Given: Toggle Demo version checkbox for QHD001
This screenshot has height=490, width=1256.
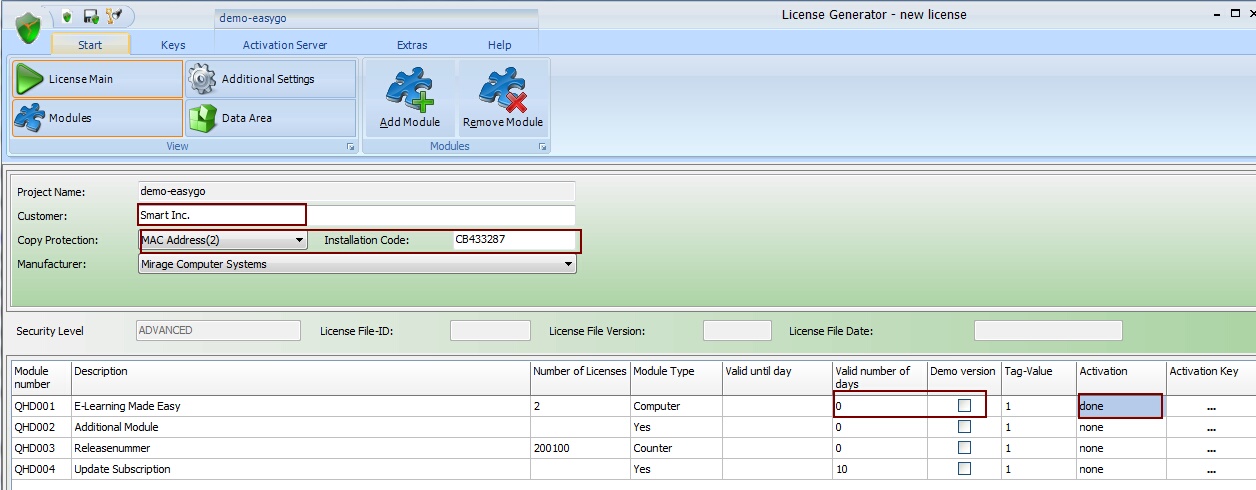Looking at the screenshot, I should click(x=964, y=406).
